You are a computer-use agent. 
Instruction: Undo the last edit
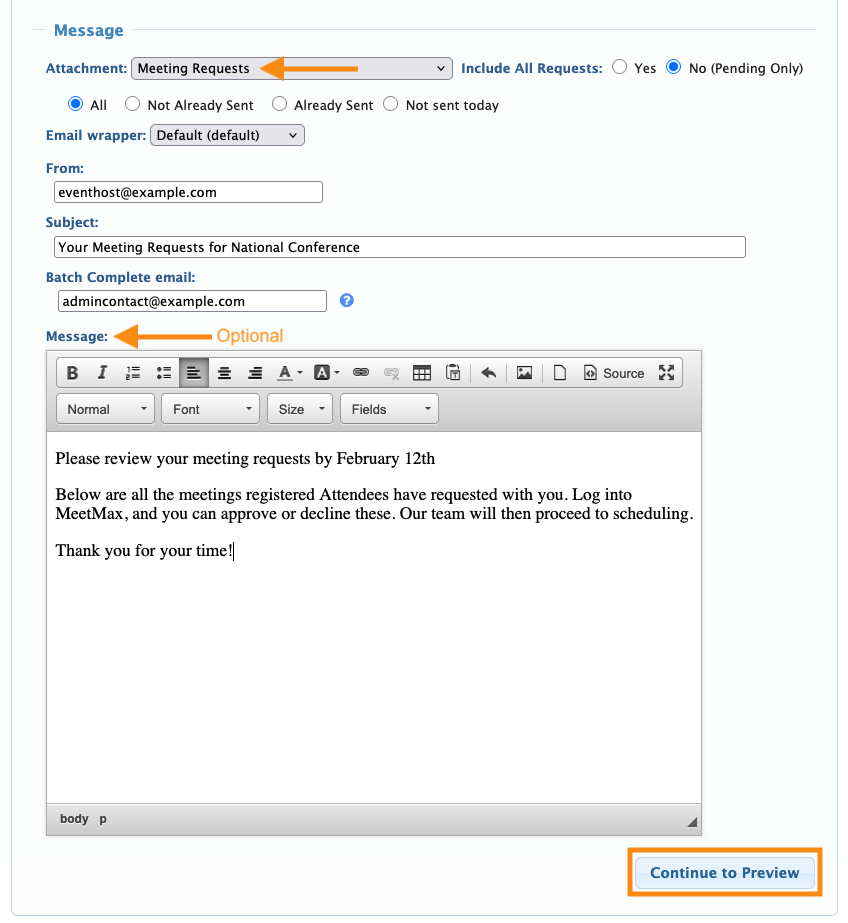point(488,373)
